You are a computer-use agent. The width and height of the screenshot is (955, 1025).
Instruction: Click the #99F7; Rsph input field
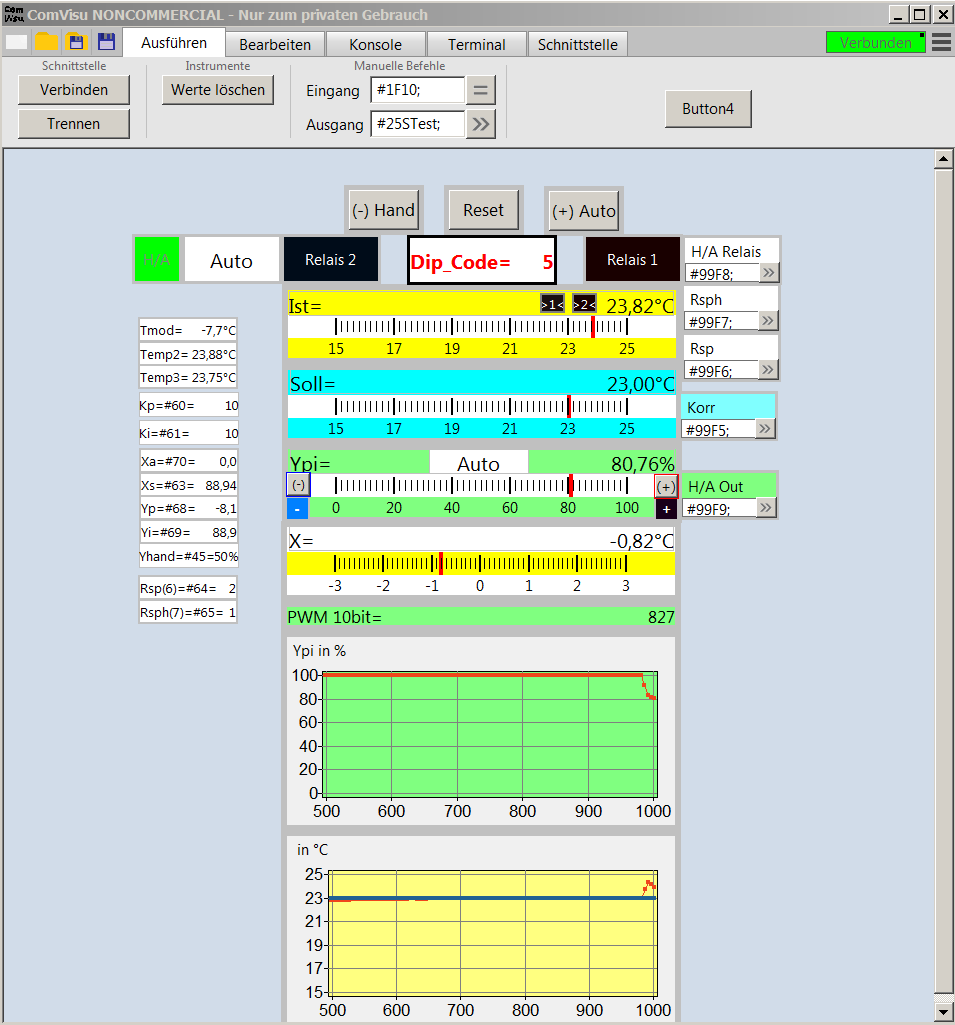[x=722, y=321]
